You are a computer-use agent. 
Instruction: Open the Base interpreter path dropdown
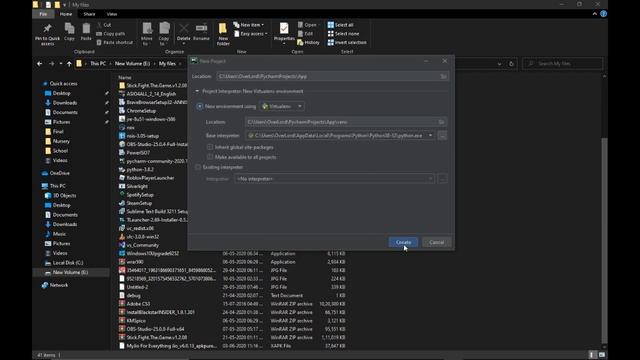coord(430,136)
